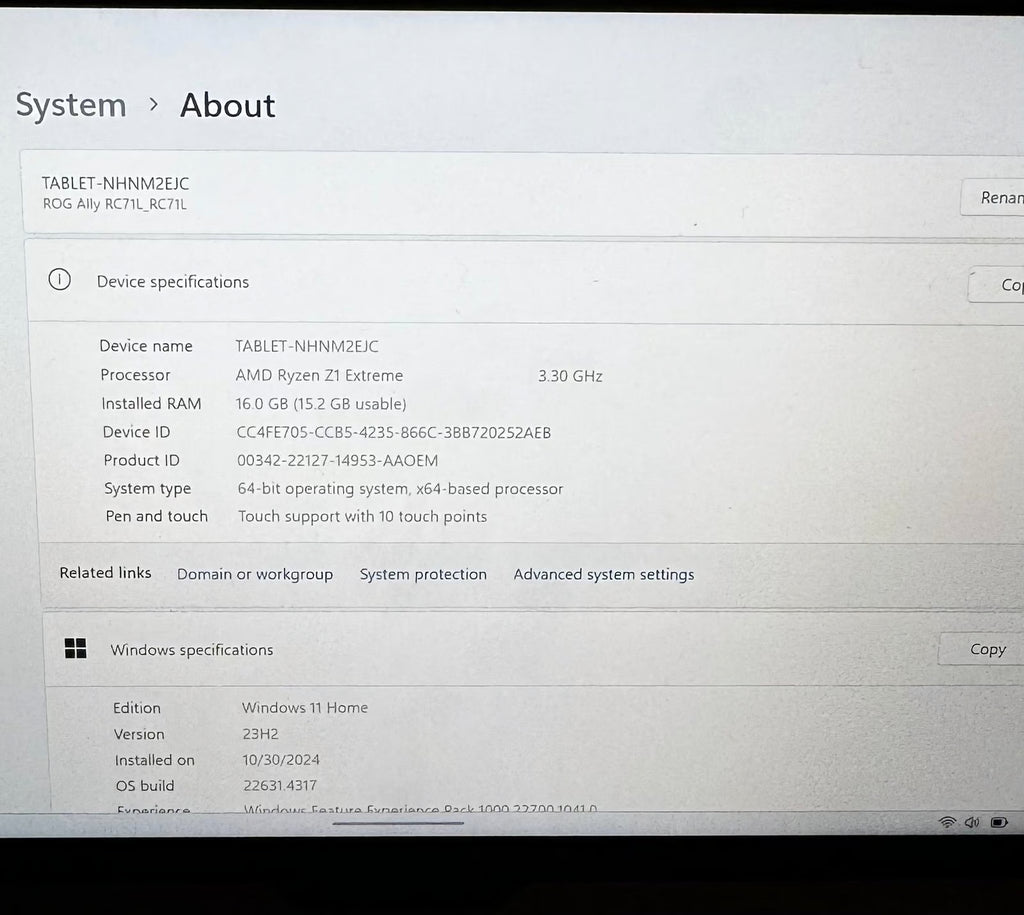Click the info icon beside Device specifications
Image resolution: width=1024 pixels, height=915 pixels.
pos(60,280)
